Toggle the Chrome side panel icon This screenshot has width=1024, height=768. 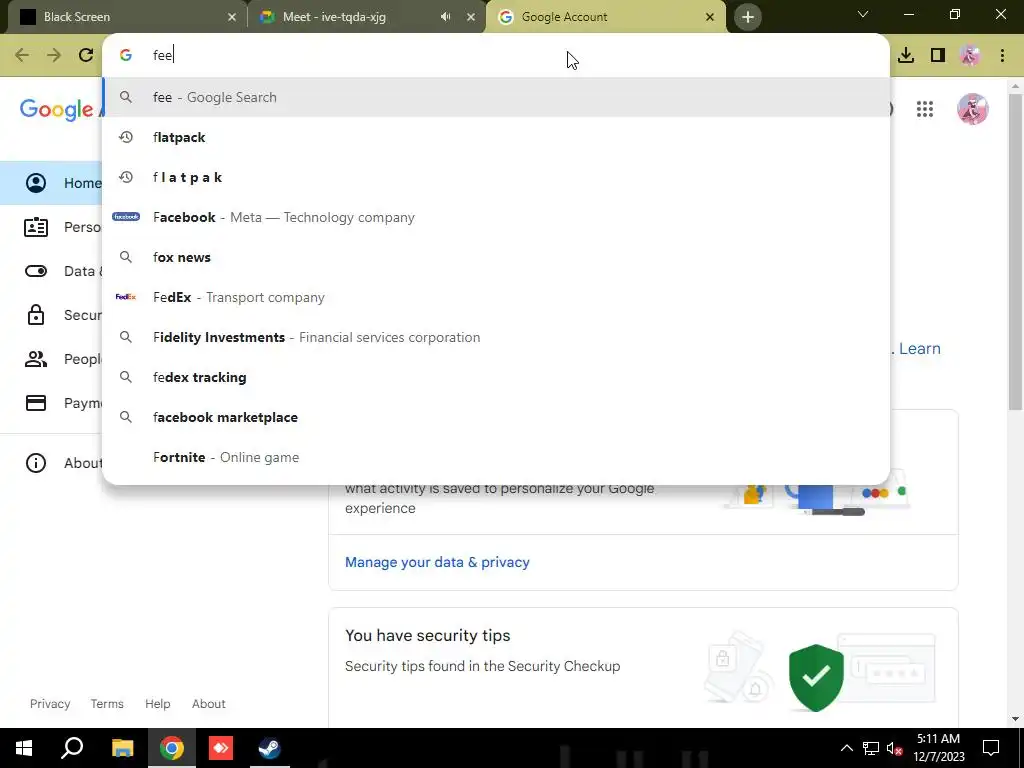pyautogui.click(x=938, y=55)
